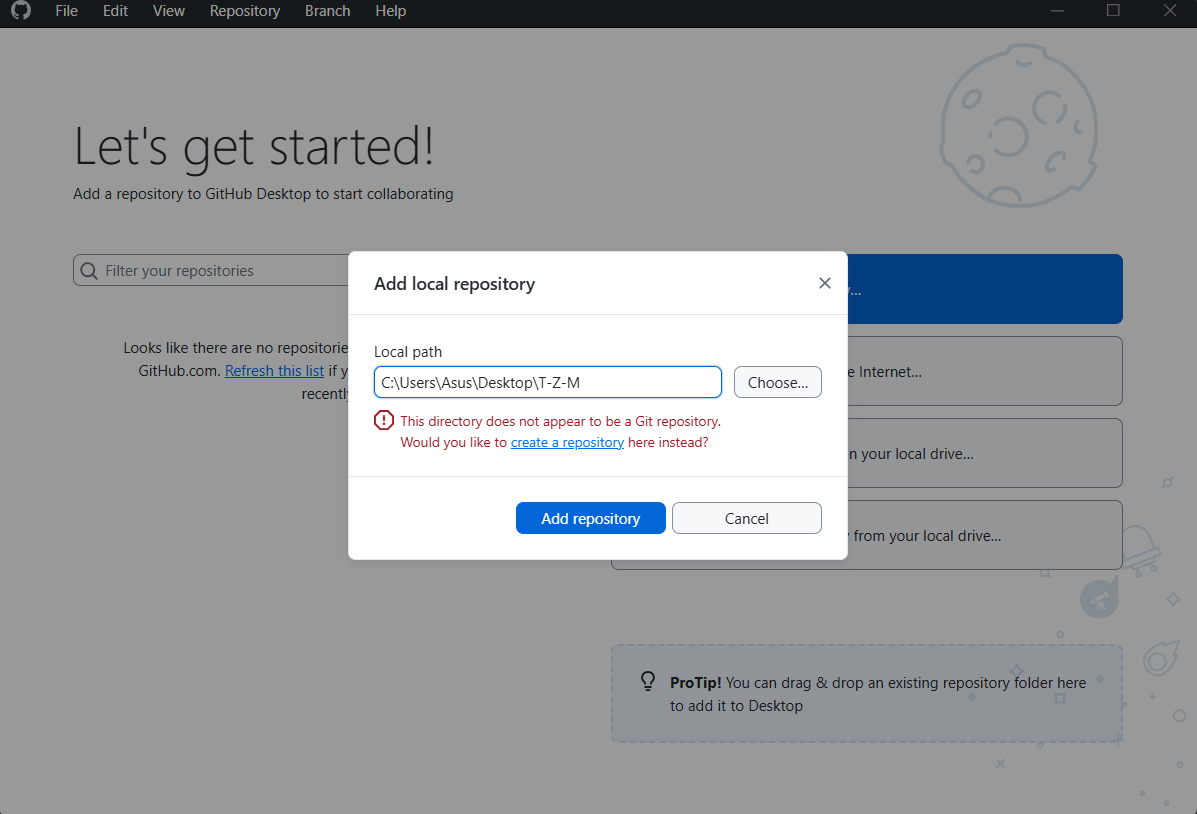Click the Filter your repositories search box
Screen dimensions: 1197x814
[x=211, y=270]
